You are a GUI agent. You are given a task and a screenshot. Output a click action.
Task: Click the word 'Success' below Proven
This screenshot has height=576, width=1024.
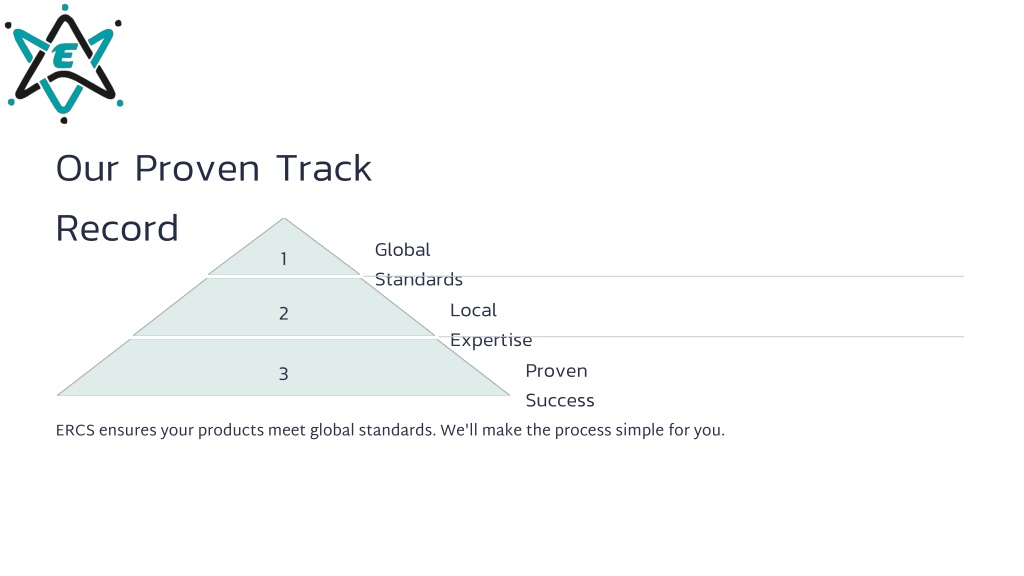[560, 400]
